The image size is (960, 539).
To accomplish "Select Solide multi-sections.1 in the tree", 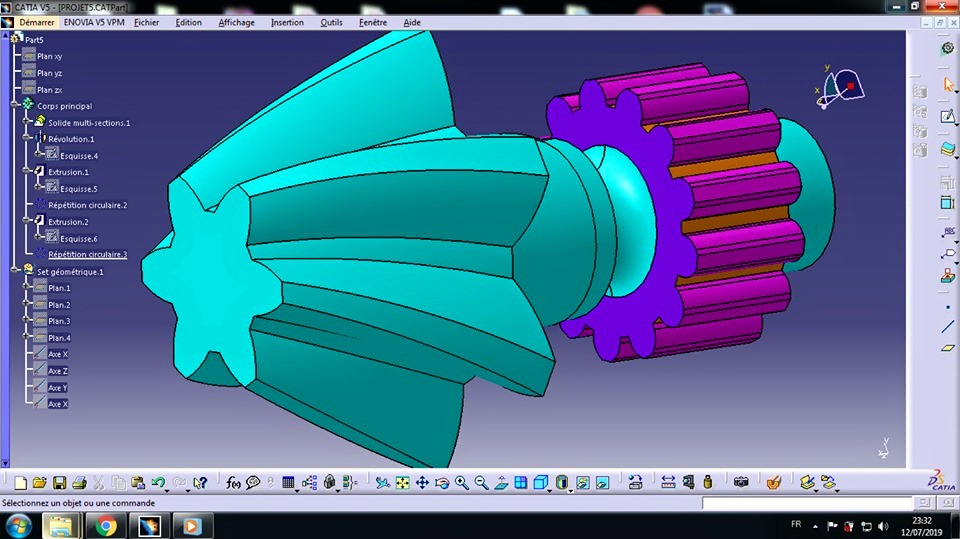I will click(x=89, y=123).
